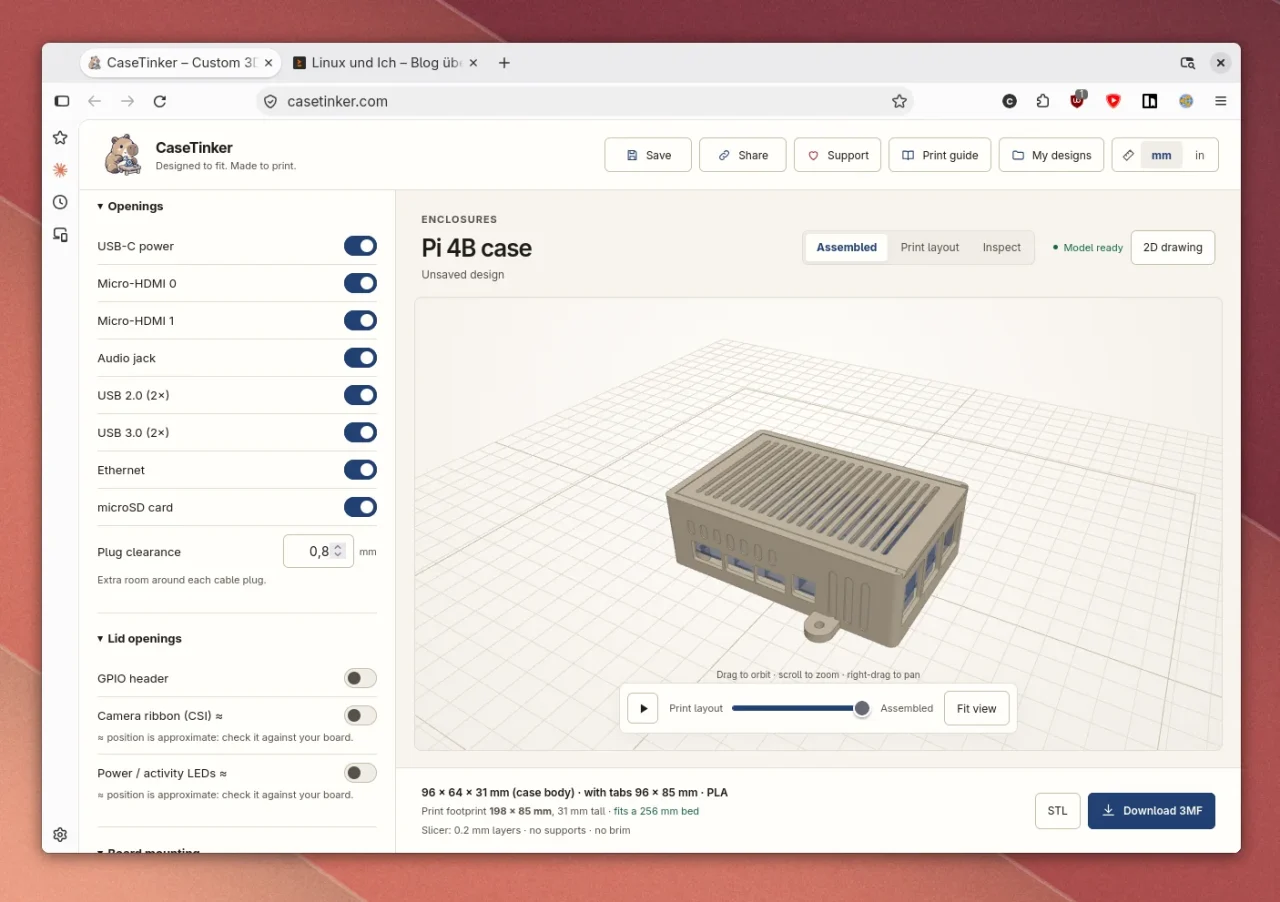Click the Plug clearance input field

point(318,551)
